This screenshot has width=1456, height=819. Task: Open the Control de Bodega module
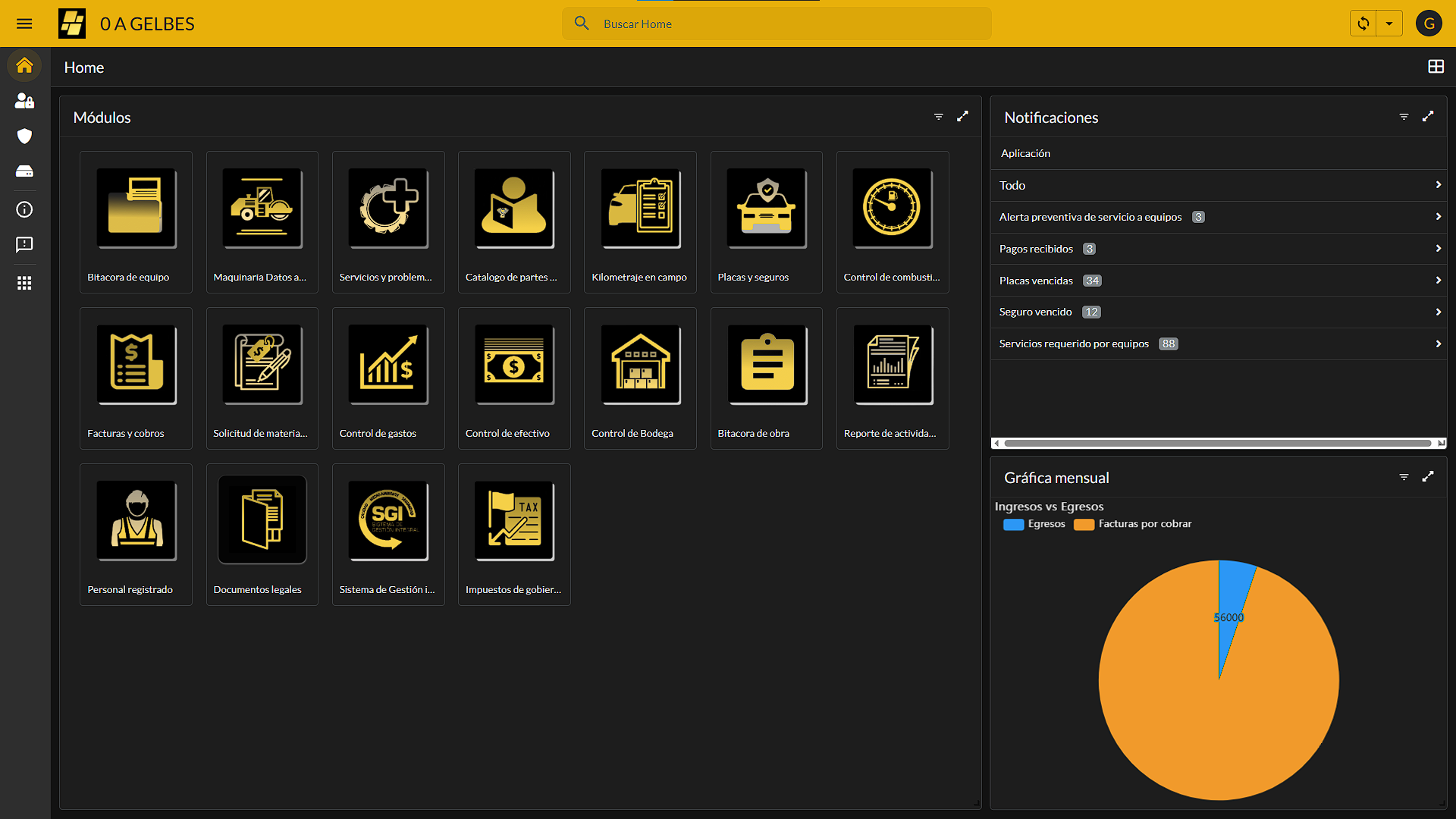pyautogui.click(x=640, y=378)
